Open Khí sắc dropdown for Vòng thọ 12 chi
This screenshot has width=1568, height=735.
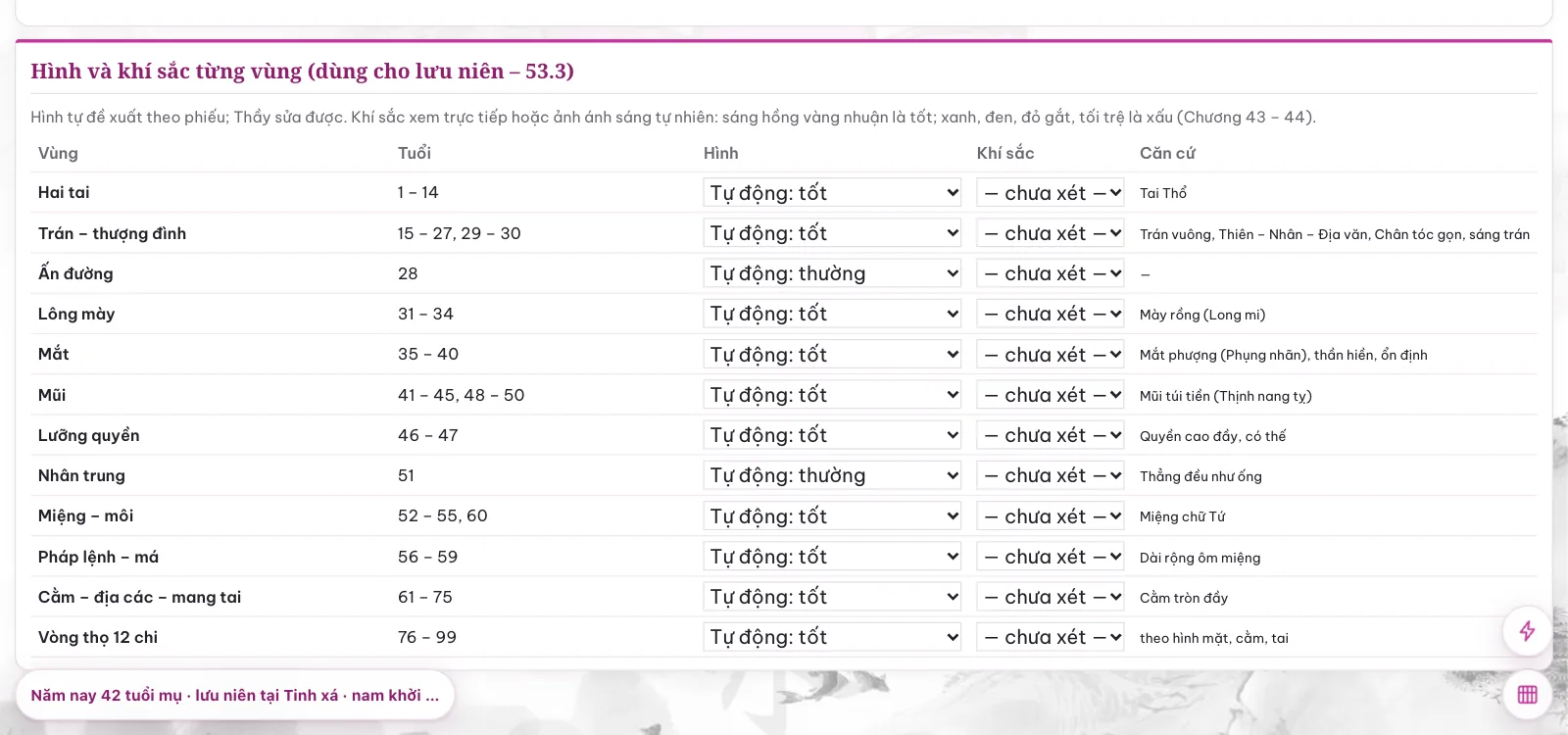point(1050,637)
